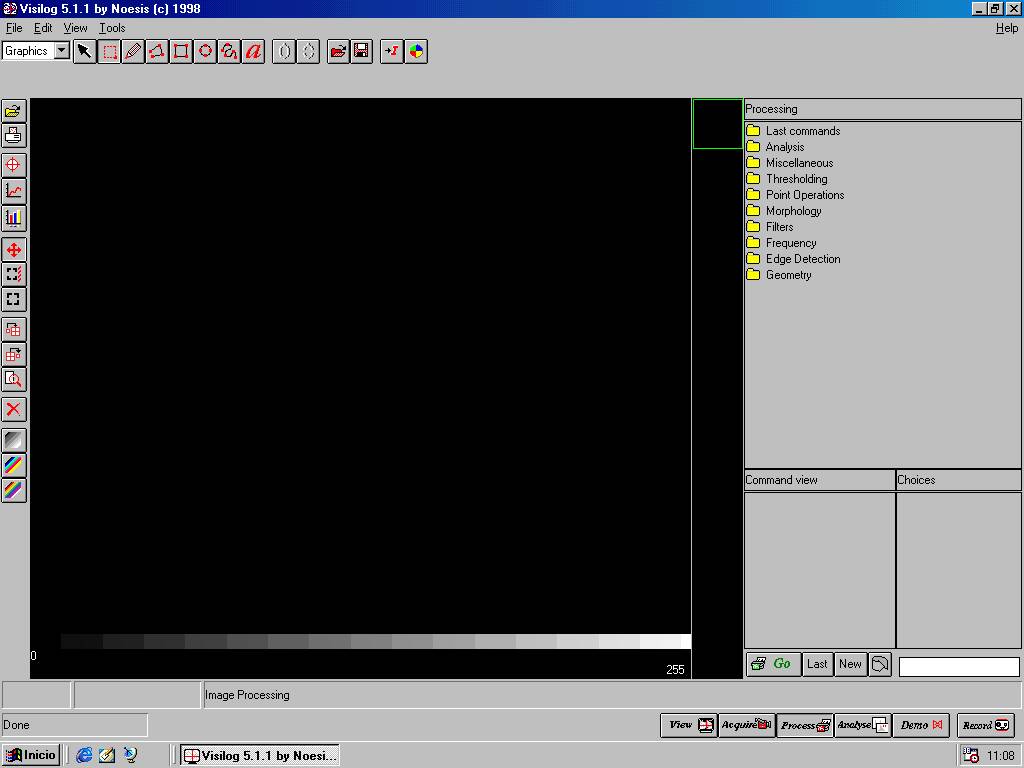Click the green Go button

(x=773, y=664)
